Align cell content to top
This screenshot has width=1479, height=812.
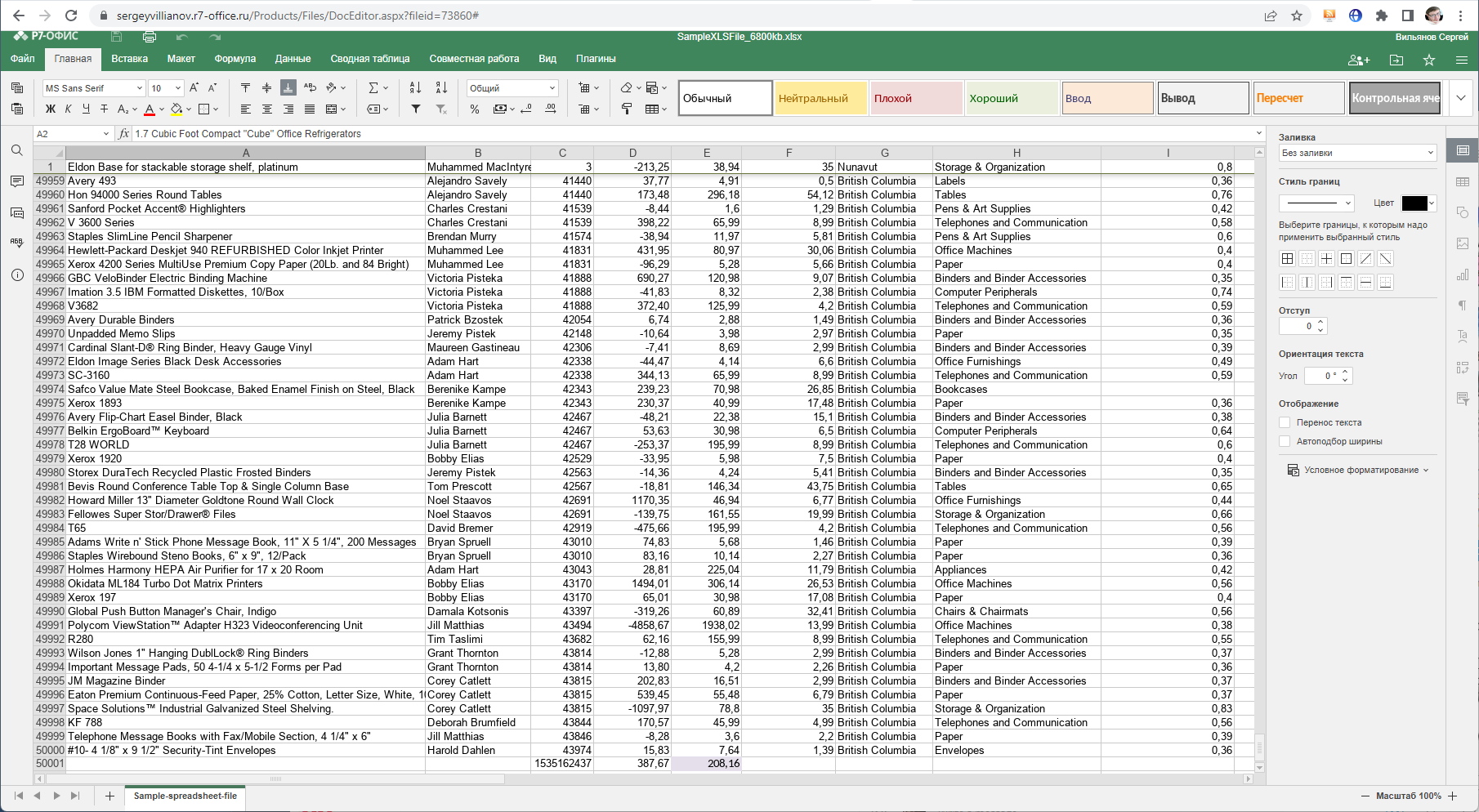click(x=245, y=87)
